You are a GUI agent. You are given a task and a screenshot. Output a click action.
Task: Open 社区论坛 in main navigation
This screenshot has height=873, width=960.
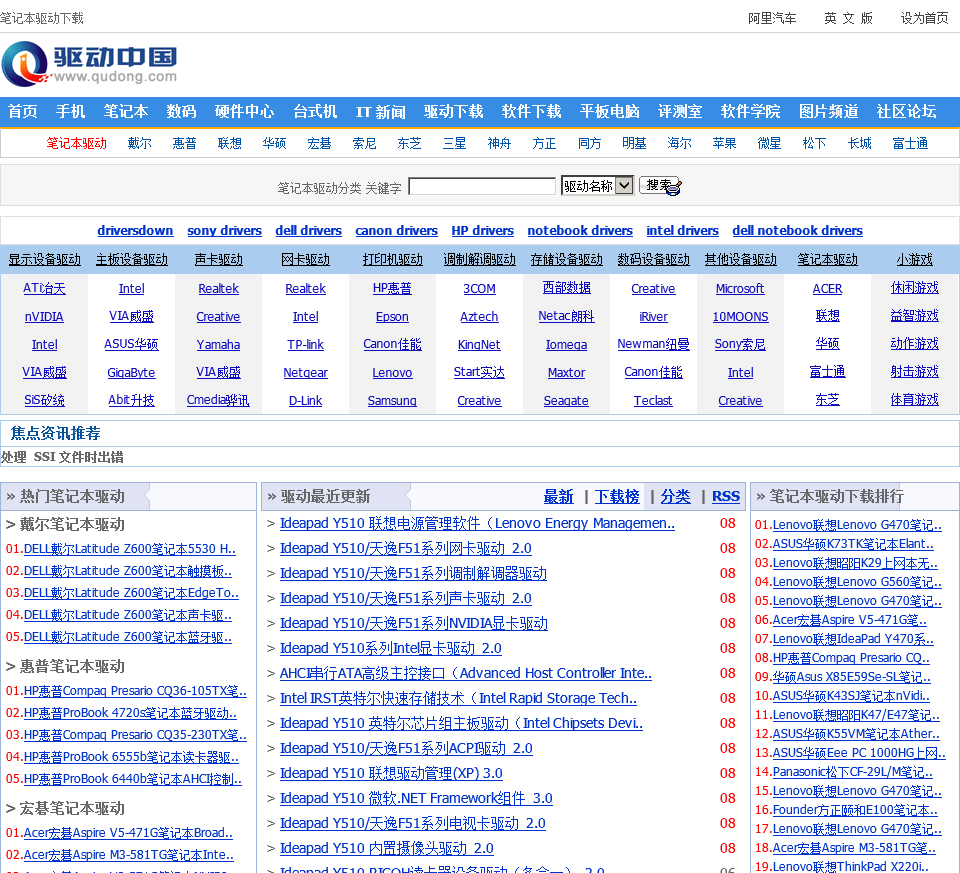pos(907,111)
